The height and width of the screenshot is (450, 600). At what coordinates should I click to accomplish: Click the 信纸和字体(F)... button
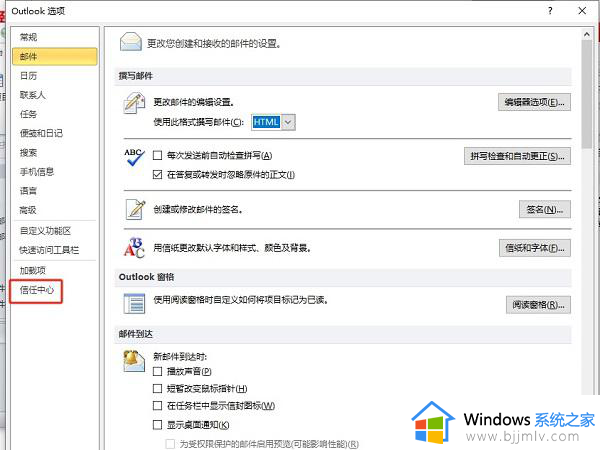click(535, 248)
